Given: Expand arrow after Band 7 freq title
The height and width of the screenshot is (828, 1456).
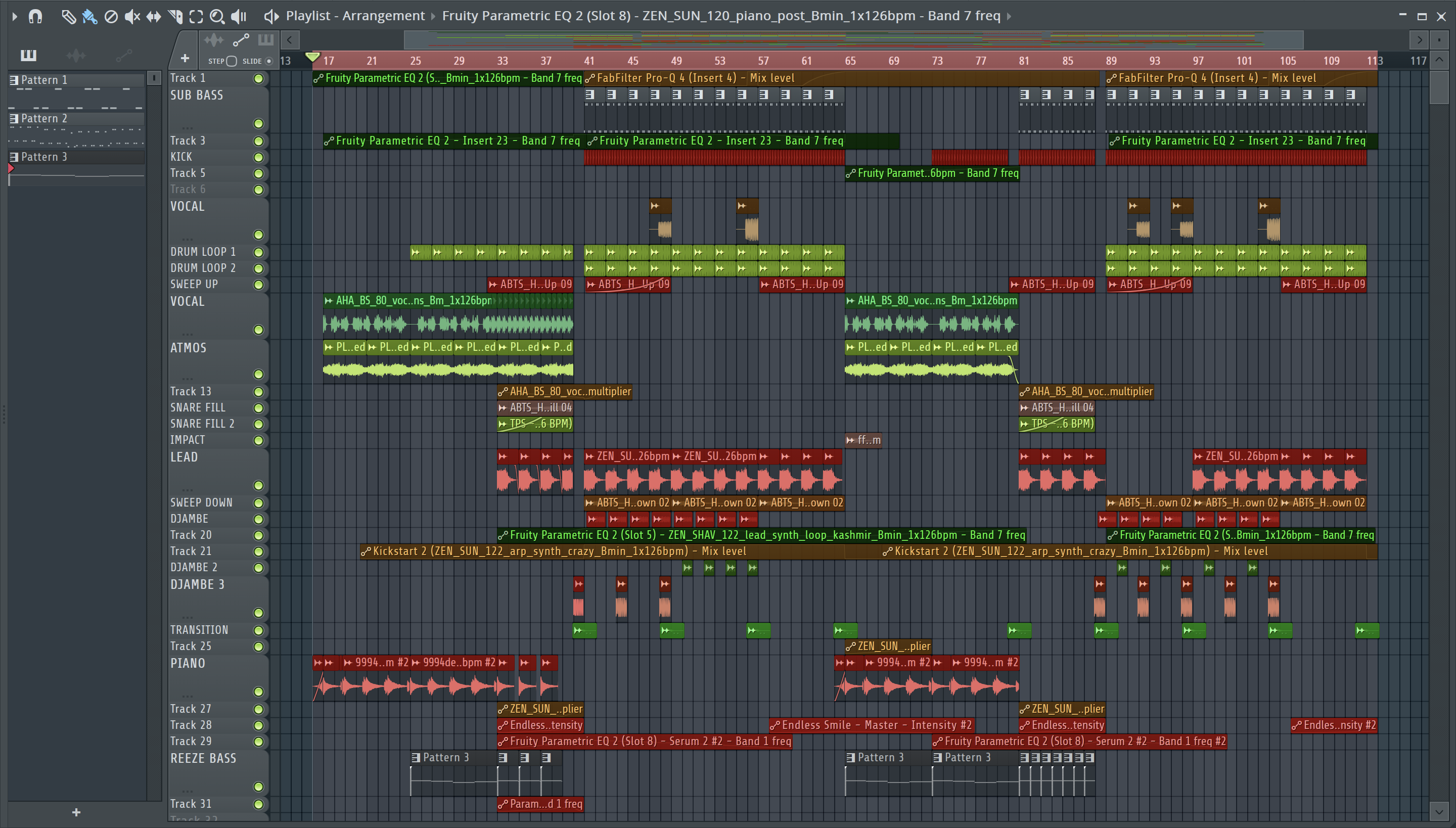Looking at the screenshot, I should 1009,17.
